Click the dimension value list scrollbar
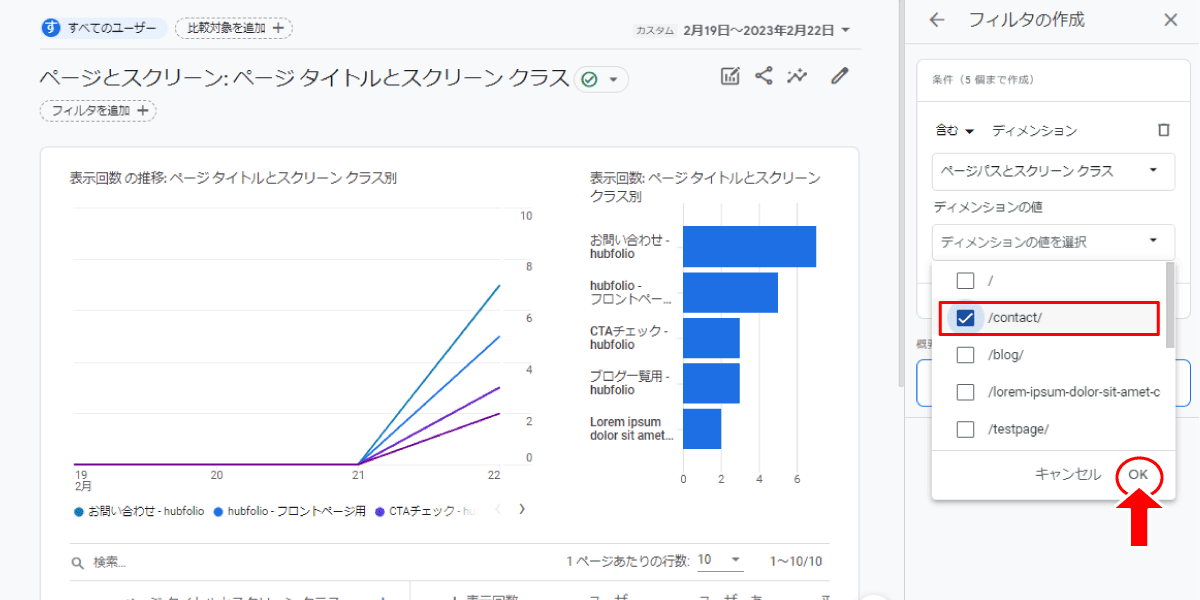Viewport: 1200px width, 600px height. [x=1170, y=305]
